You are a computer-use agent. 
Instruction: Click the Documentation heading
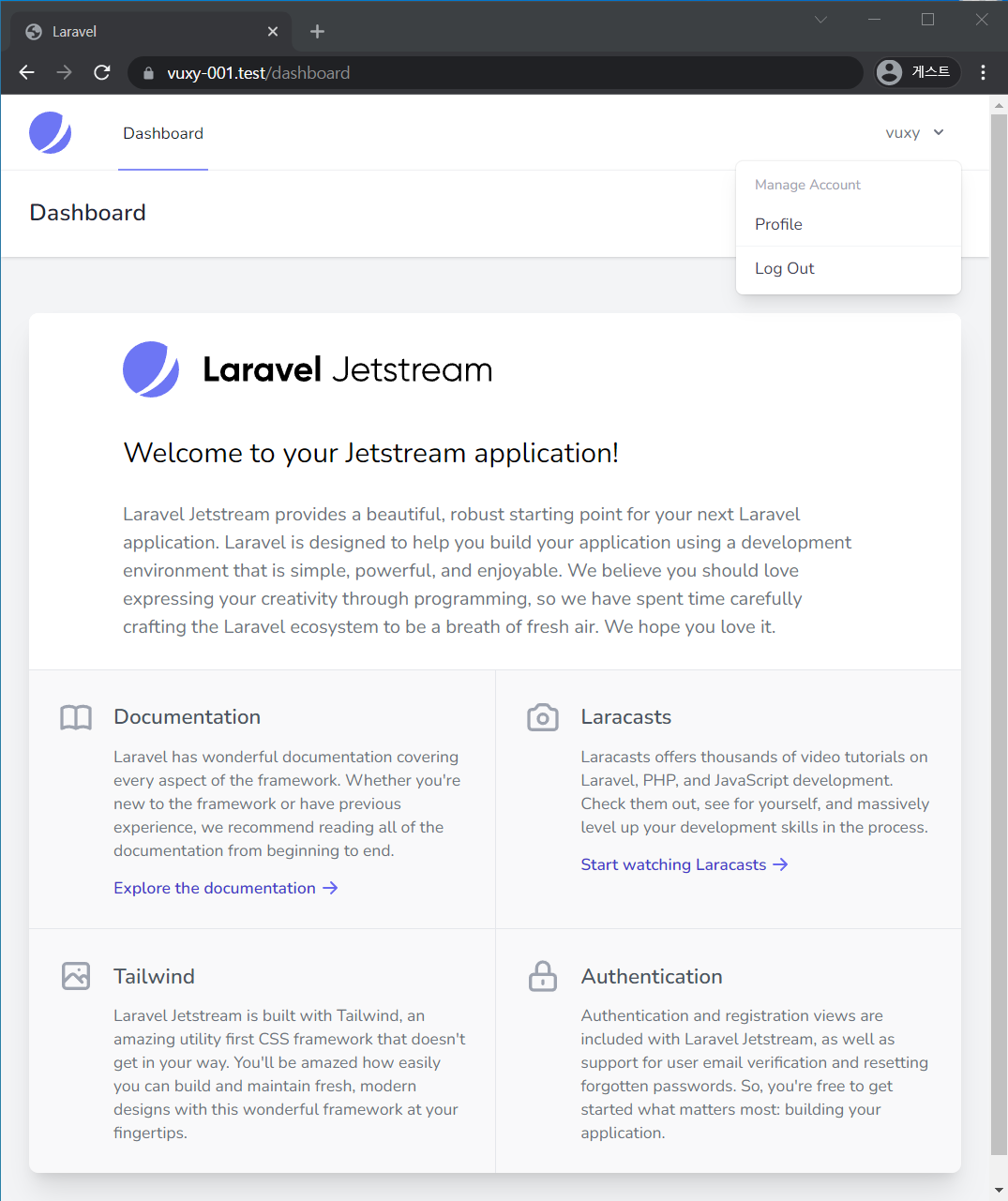[188, 717]
